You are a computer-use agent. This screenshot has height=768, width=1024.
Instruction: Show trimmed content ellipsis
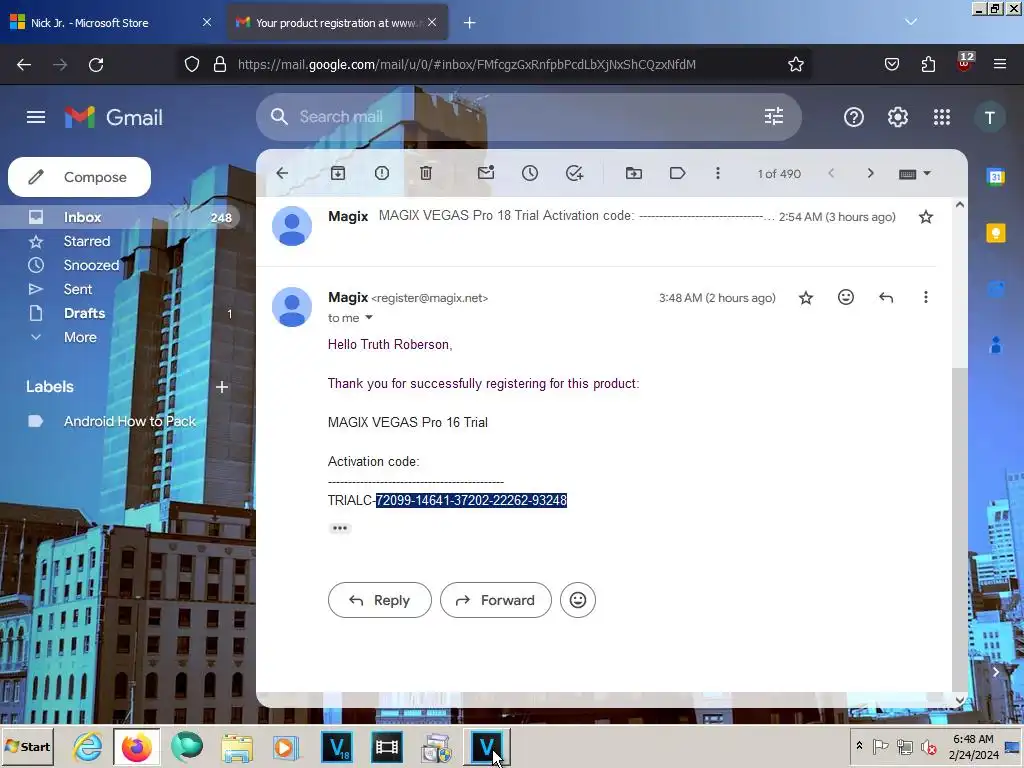point(340,528)
